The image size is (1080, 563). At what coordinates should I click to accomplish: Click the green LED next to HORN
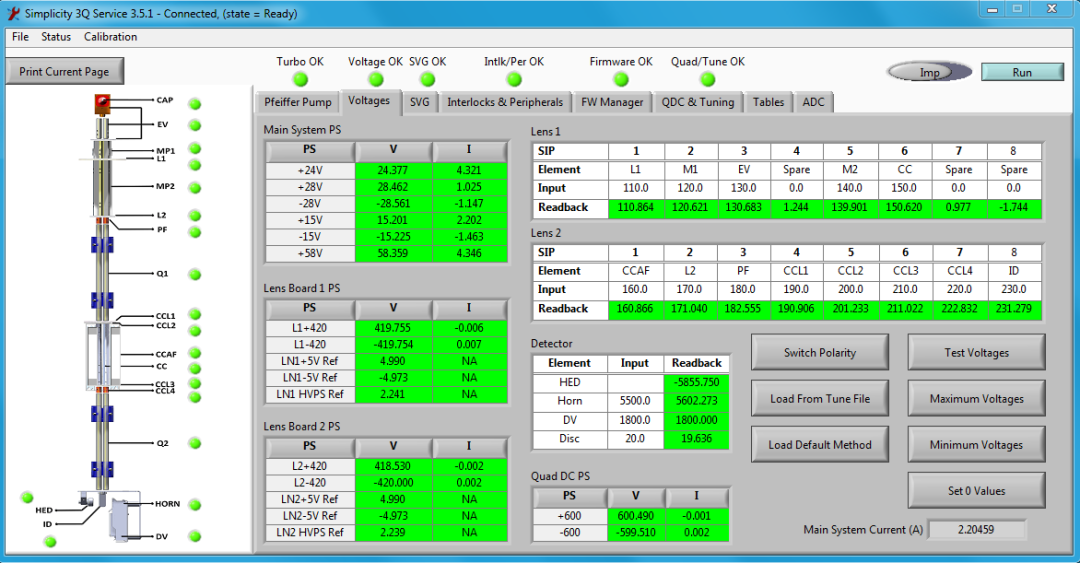(195, 504)
